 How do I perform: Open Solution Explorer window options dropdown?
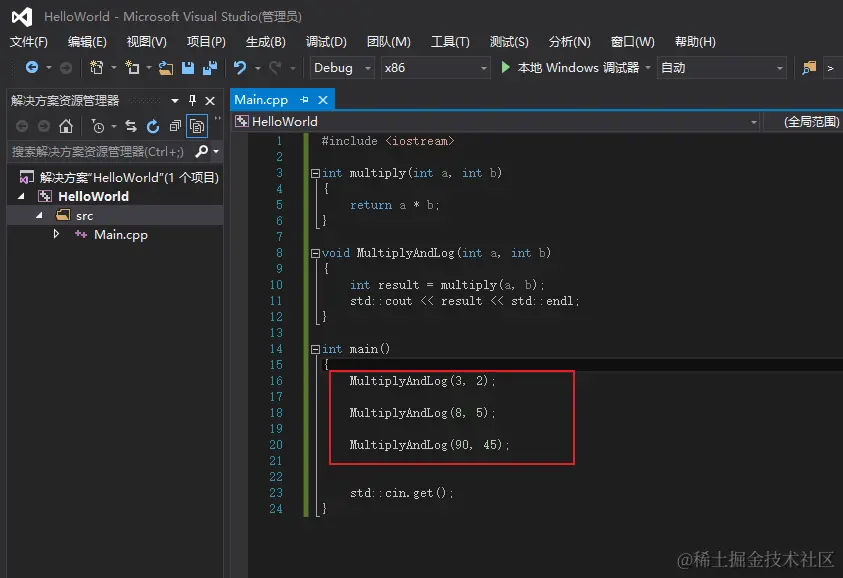[x=175, y=101]
